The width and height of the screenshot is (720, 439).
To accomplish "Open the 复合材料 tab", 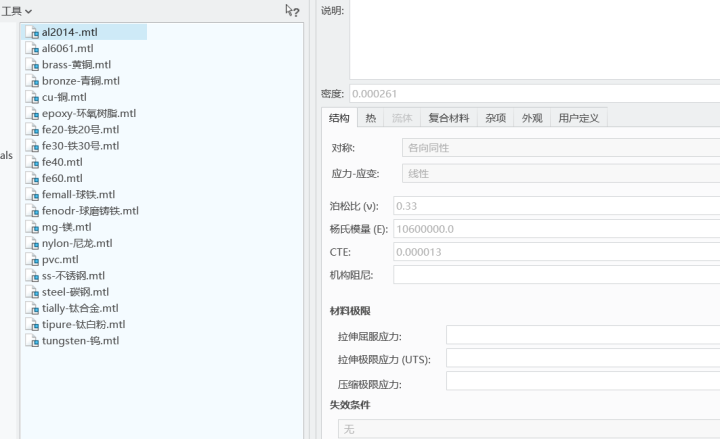I will (448, 118).
